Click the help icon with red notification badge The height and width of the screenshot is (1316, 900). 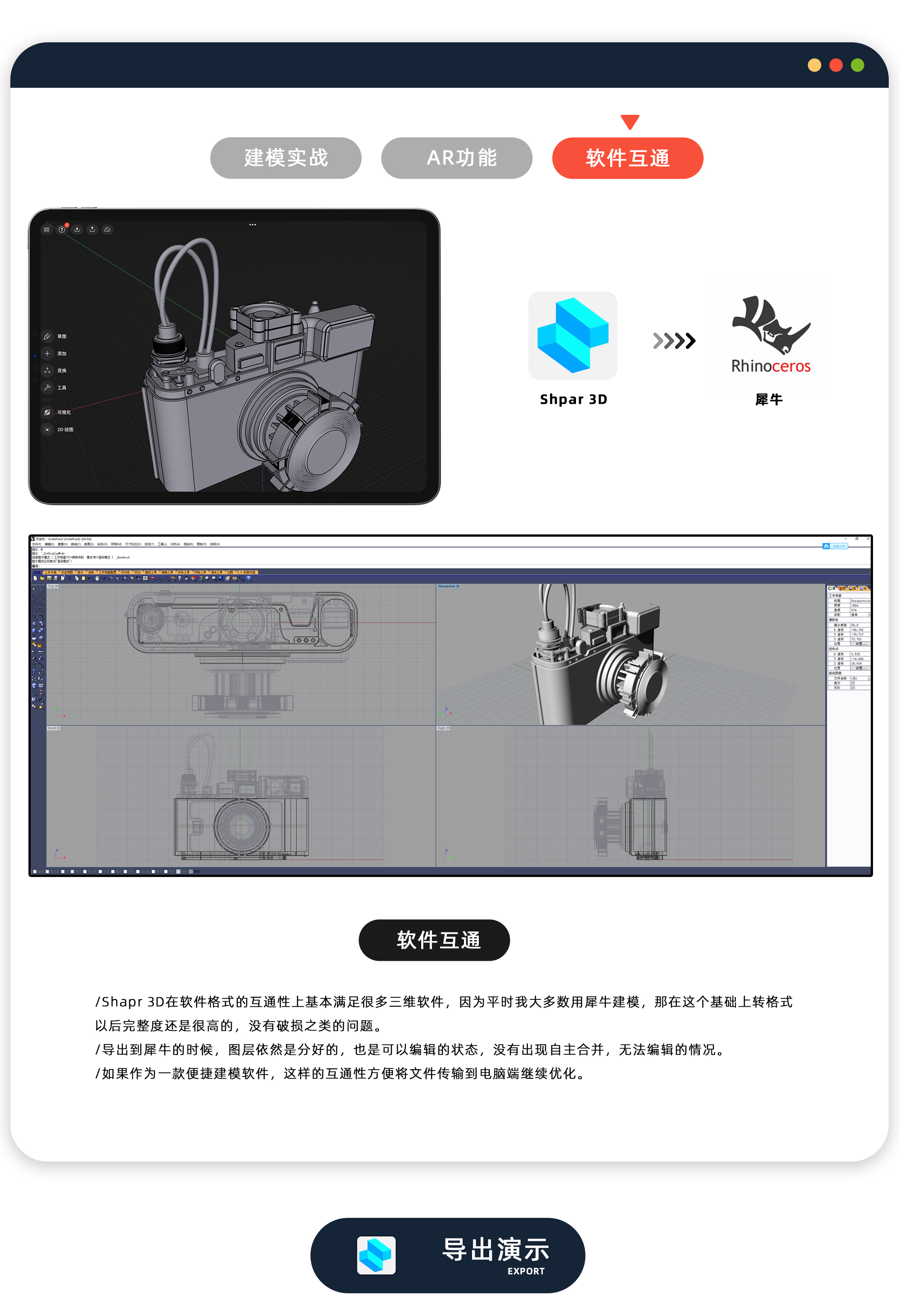point(62,230)
